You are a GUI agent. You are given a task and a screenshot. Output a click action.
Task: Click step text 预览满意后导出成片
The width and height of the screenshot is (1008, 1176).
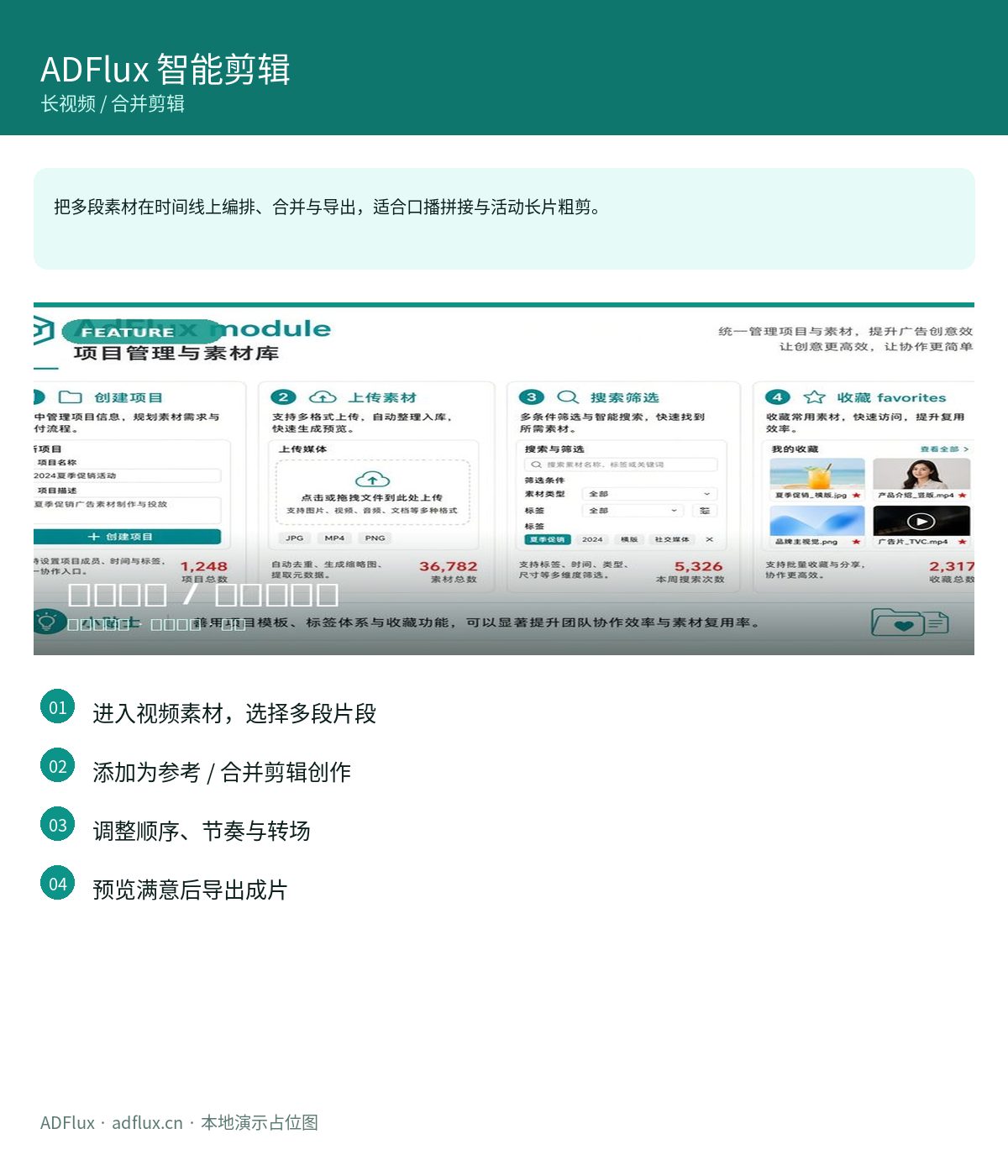pos(190,890)
